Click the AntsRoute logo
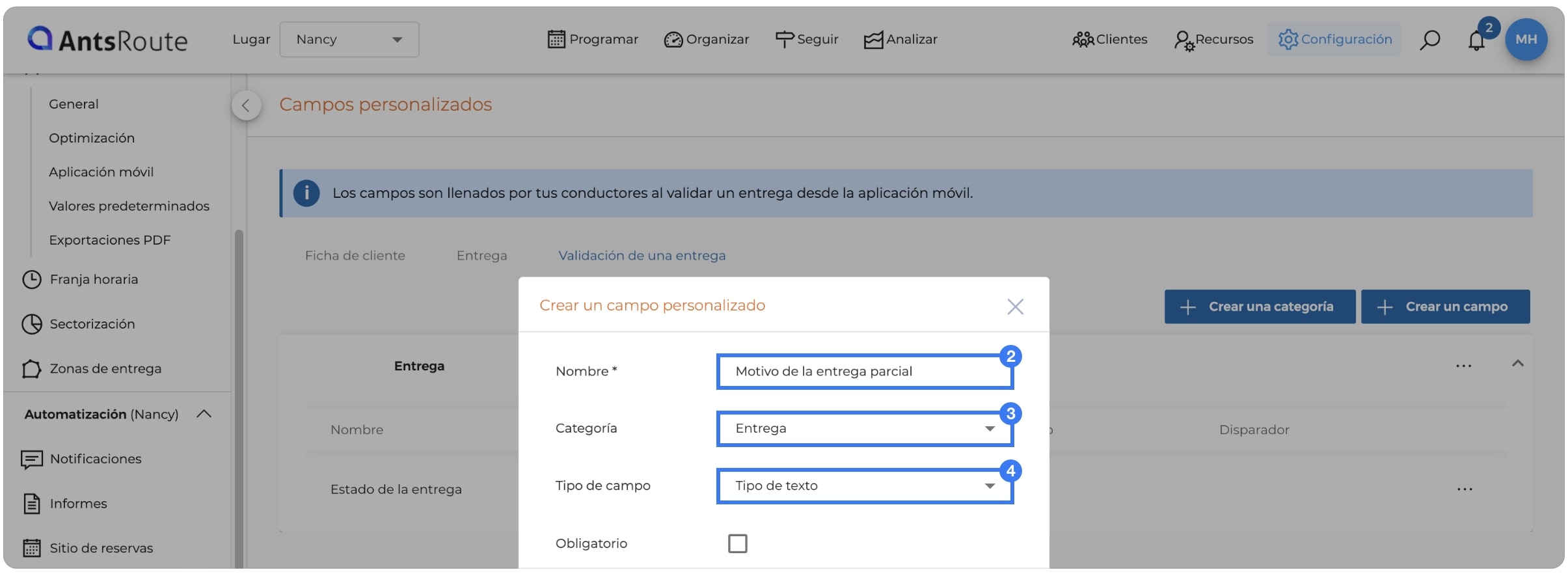Screen dimensions: 1568x574 pyautogui.click(x=107, y=40)
